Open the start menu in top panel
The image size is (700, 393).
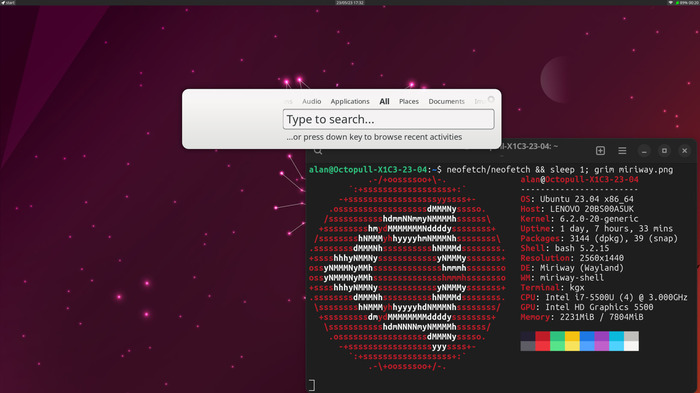click(8, 3)
